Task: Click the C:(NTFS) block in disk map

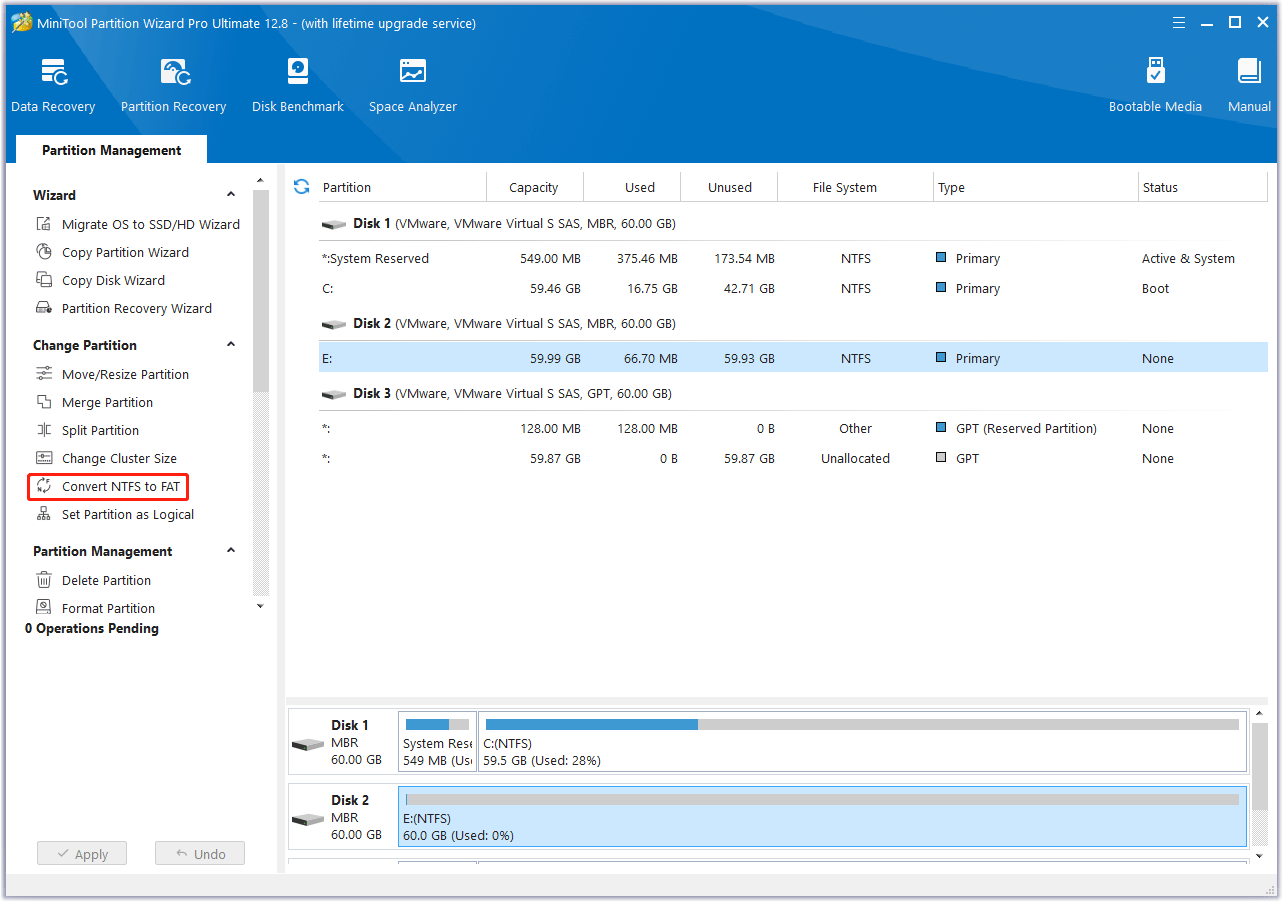Action: pyautogui.click(x=862, y=742)
